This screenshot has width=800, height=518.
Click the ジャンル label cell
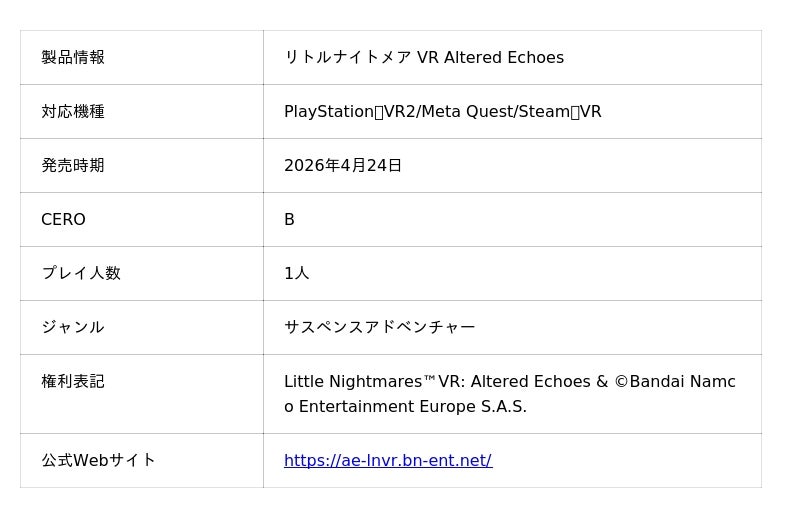coord(73,327)
